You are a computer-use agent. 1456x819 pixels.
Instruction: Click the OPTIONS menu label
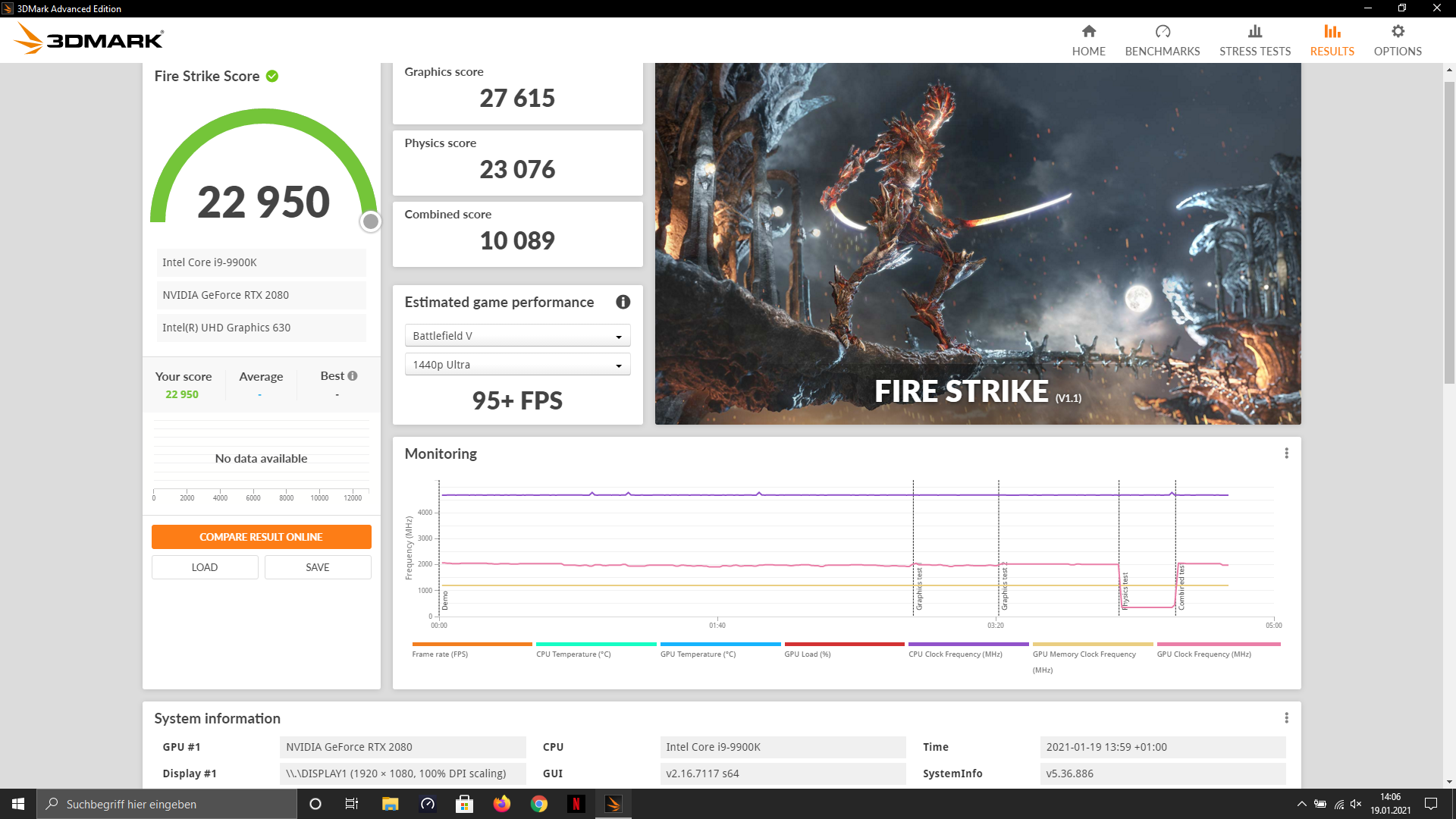click(x=1398, y=52)
